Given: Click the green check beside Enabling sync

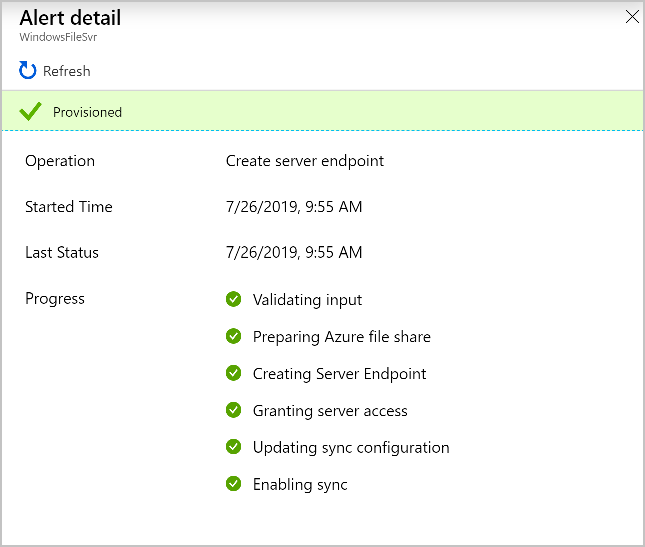Looking at the screenshot, I should [x=233, y=484].
